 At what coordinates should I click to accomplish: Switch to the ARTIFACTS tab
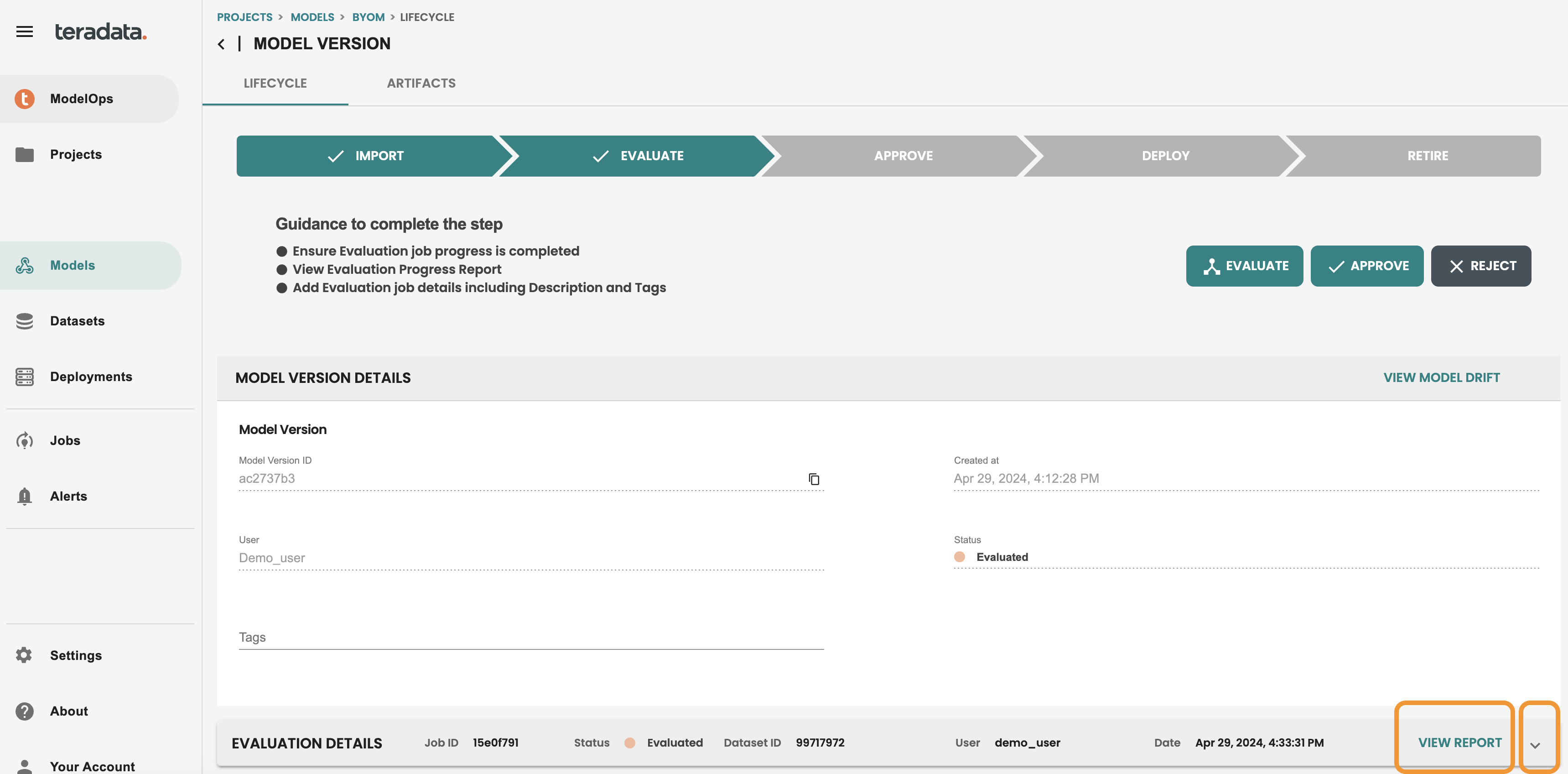421,83
